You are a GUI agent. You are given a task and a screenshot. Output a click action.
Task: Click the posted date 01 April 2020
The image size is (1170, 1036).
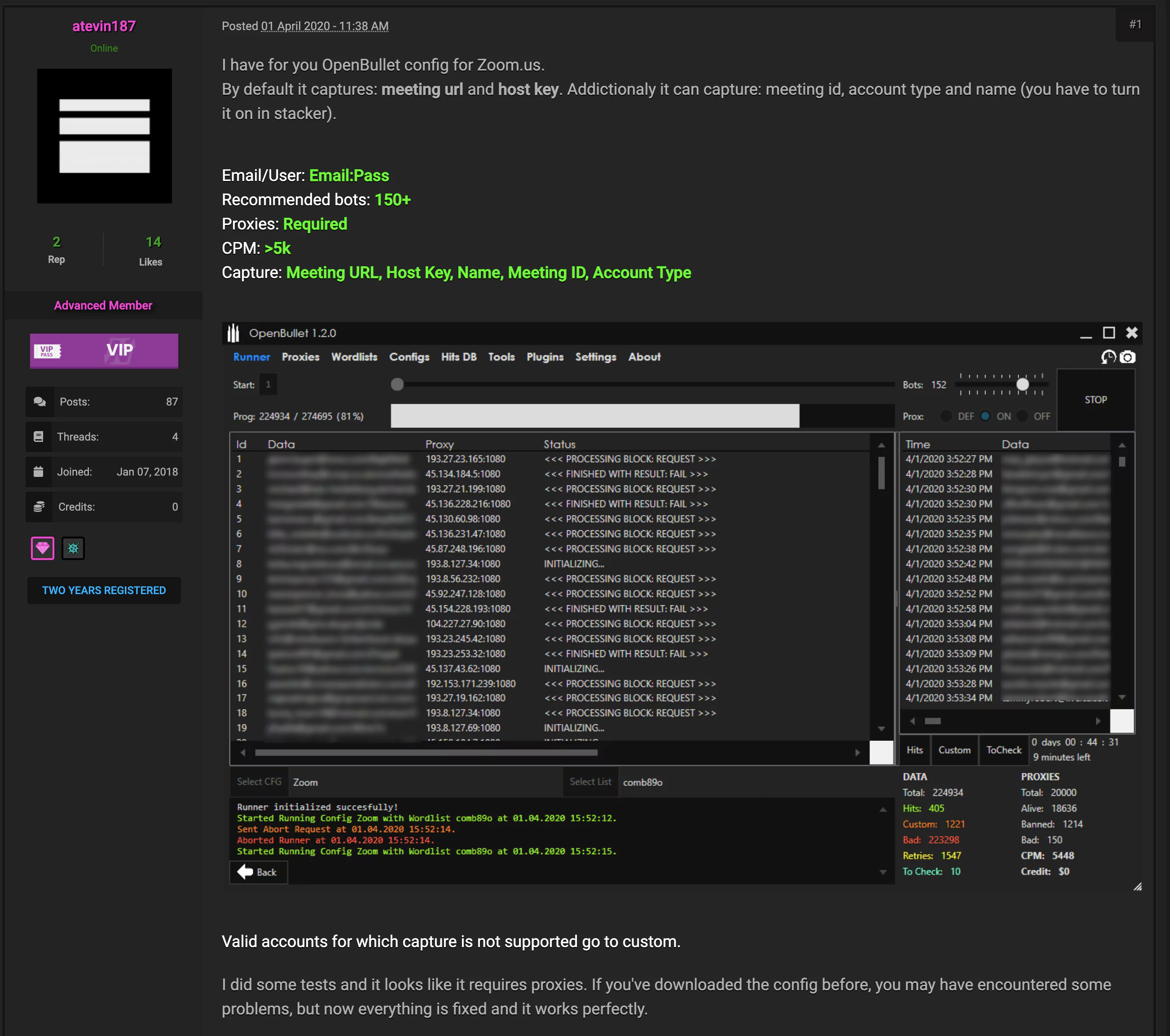pyautogui.click(x=325, y=26)
